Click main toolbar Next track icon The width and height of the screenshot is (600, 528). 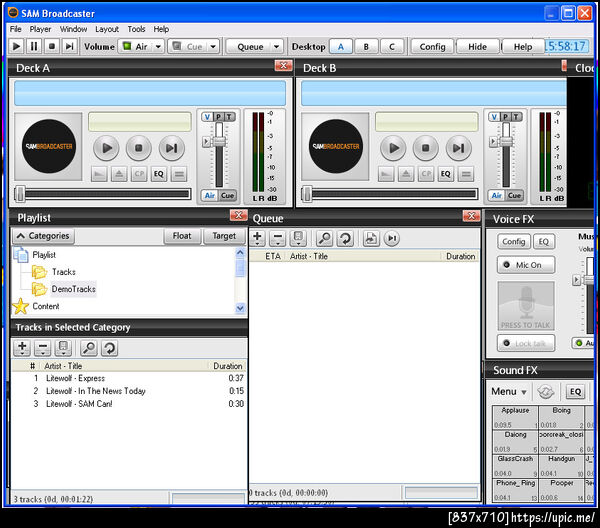pyautogui.click(x=69, y=46)
